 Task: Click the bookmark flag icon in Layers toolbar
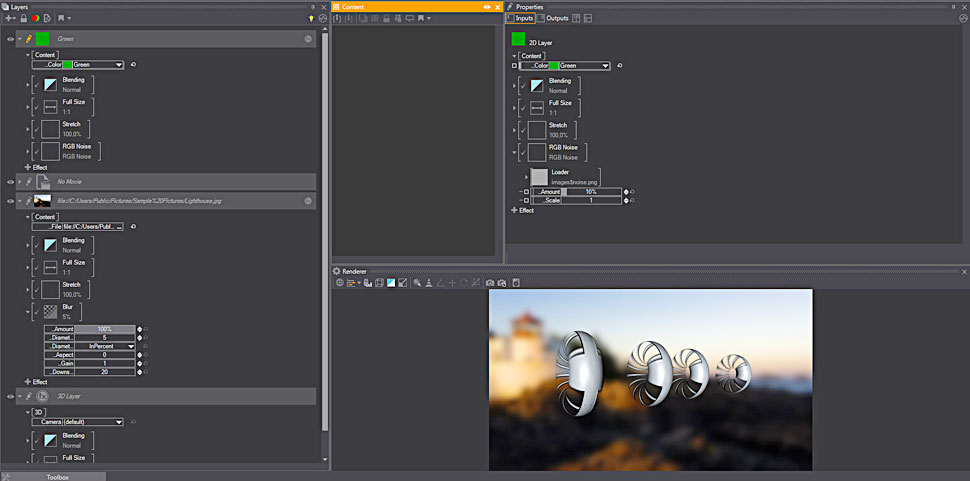(x=61, y=18)
